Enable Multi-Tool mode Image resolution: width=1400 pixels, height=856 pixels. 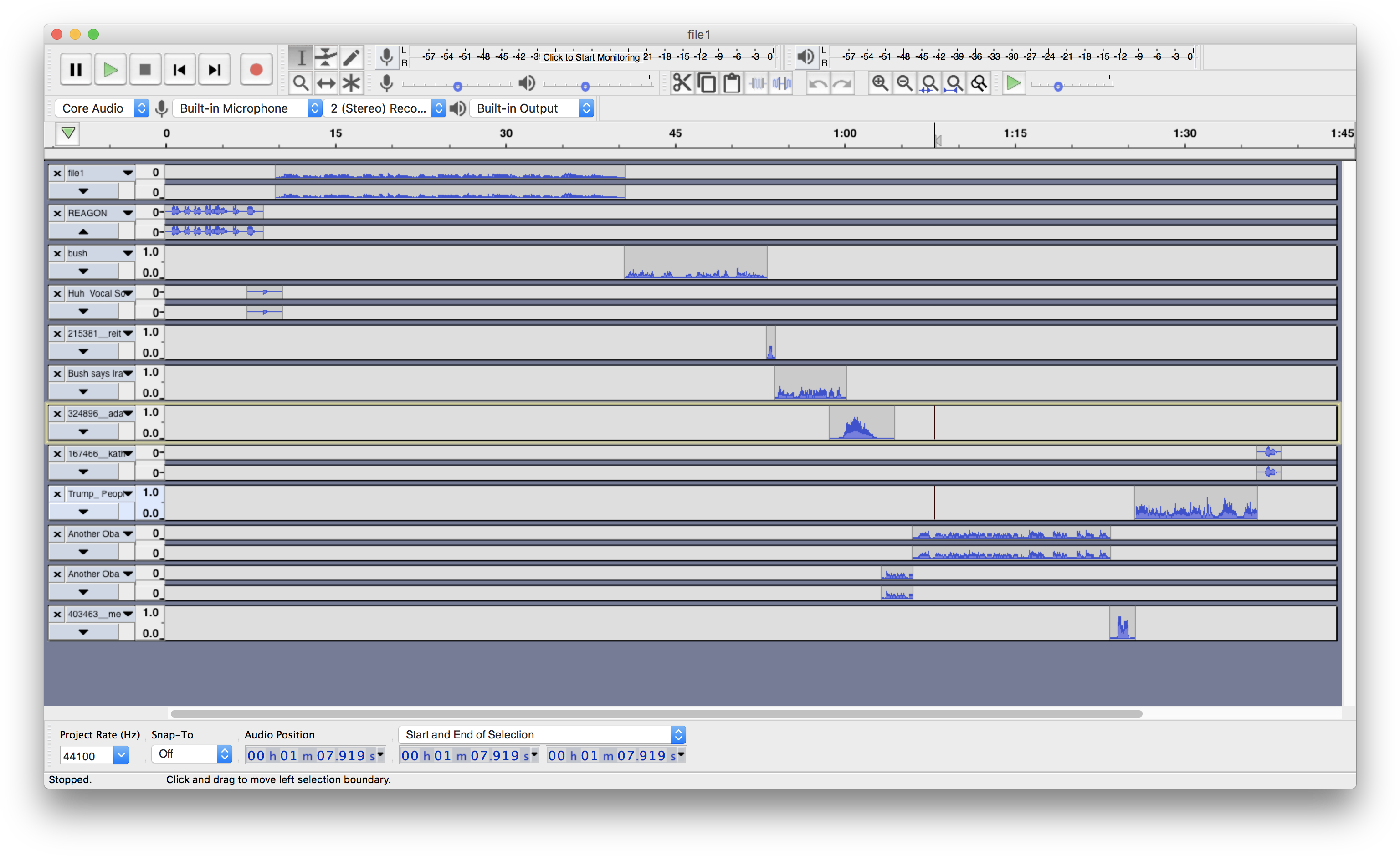coord(352,82)
